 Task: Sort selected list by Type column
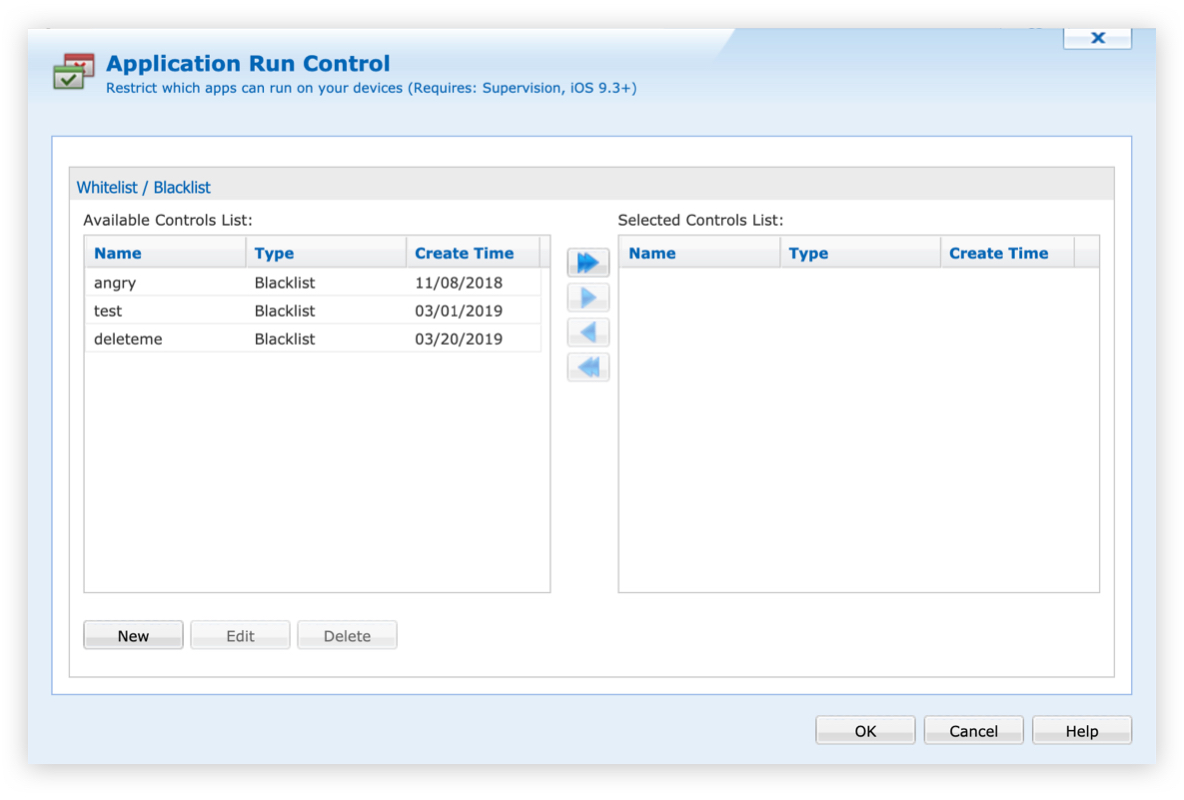(808, 253)
